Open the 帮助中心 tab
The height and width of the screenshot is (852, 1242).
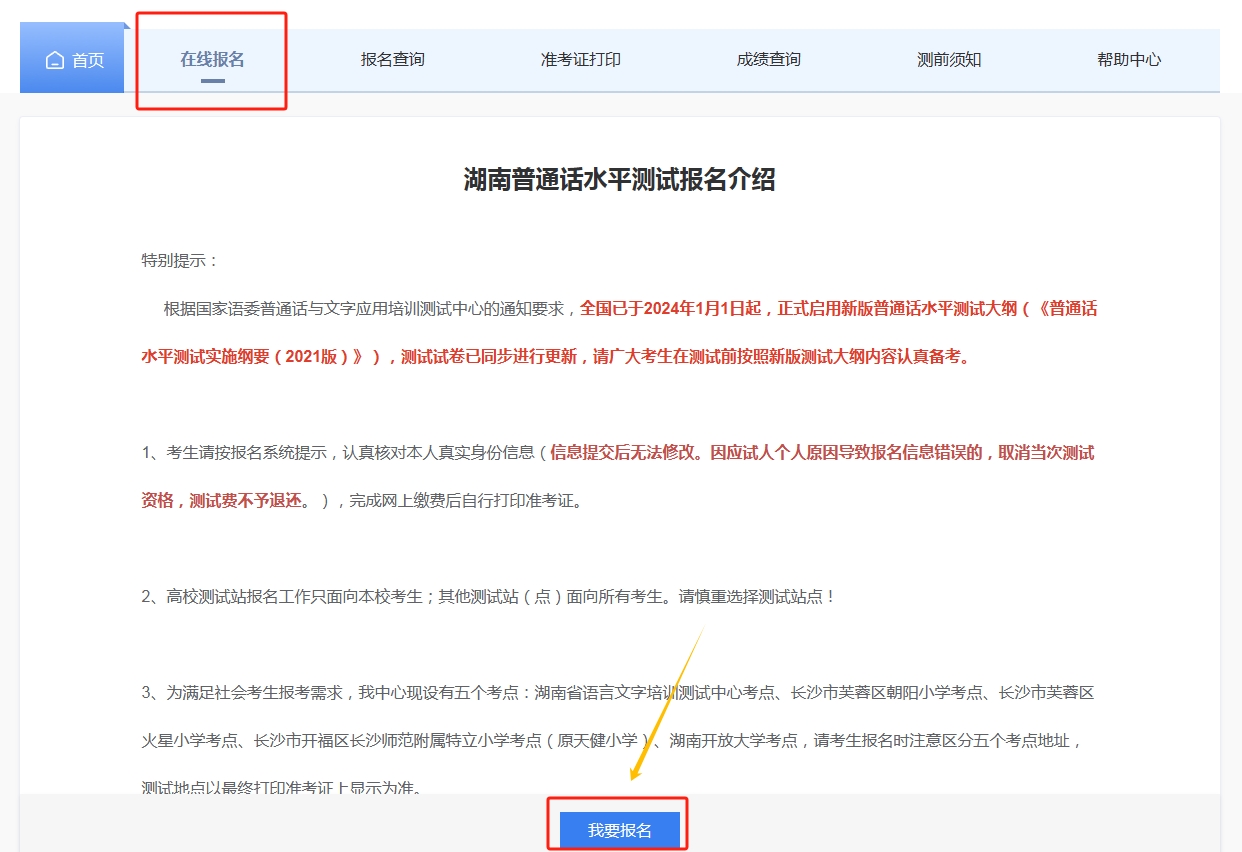tap(1129, 59)
